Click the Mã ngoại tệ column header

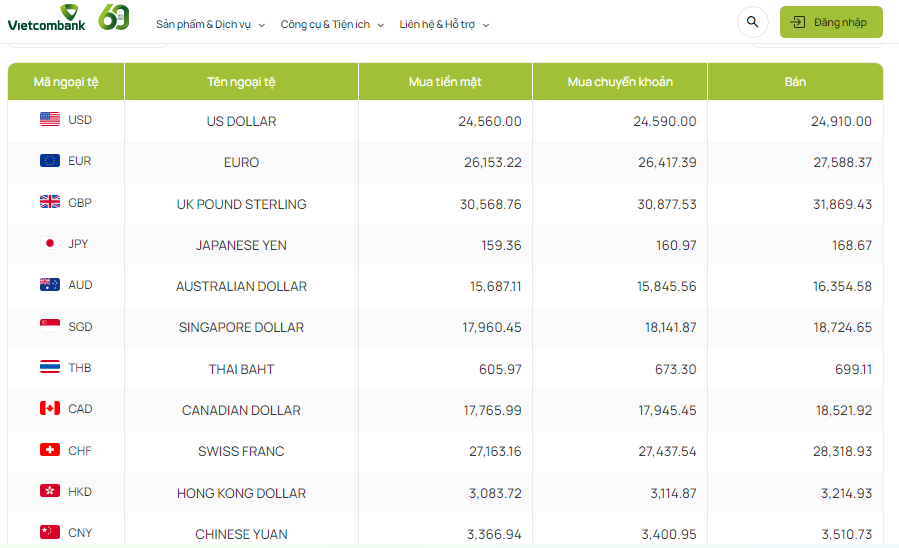click(x=66, y=82)
